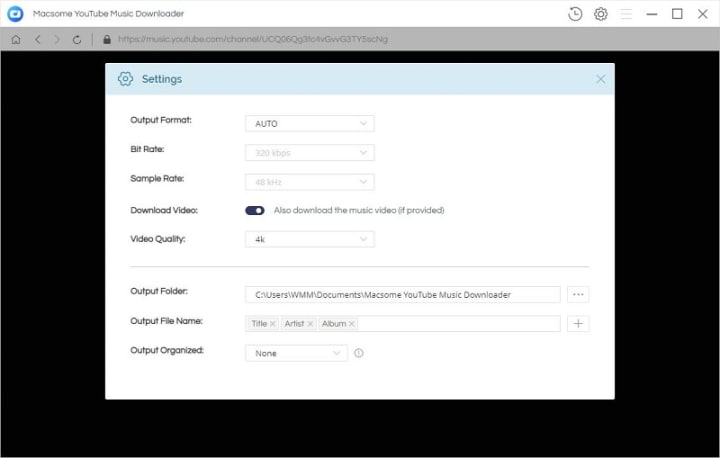This screenshot has height=458, width=720.
Task: Click the Output Organized info icon
Action: point(359,353)
